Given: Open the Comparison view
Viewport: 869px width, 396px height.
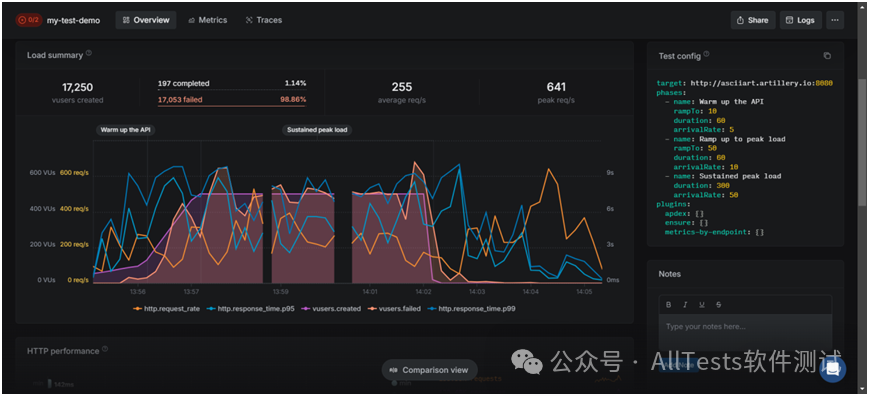Looking at the screenshot, I should pyautogui.click(x=429, y=370).
